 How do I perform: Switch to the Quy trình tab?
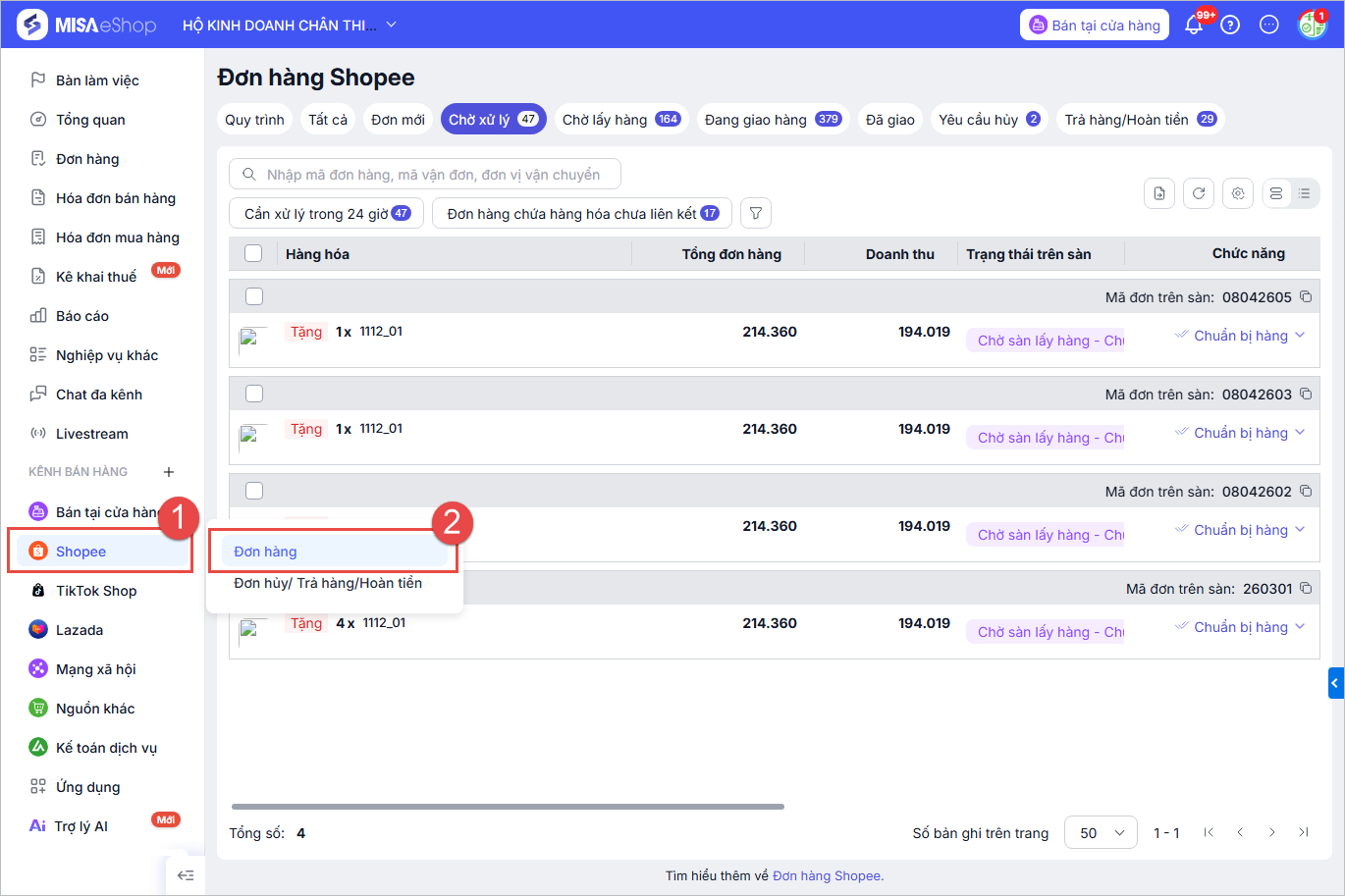coord(254,120)
